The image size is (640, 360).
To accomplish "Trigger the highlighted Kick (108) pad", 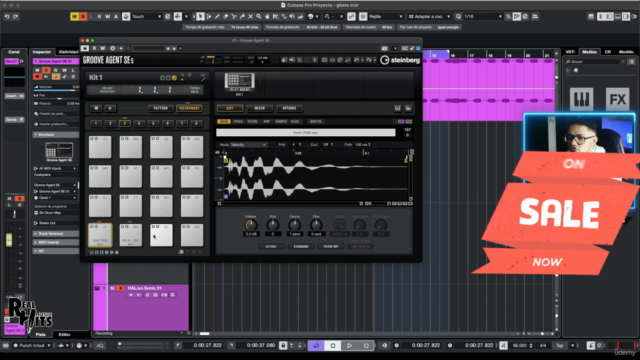I will [x=100, y=235].
